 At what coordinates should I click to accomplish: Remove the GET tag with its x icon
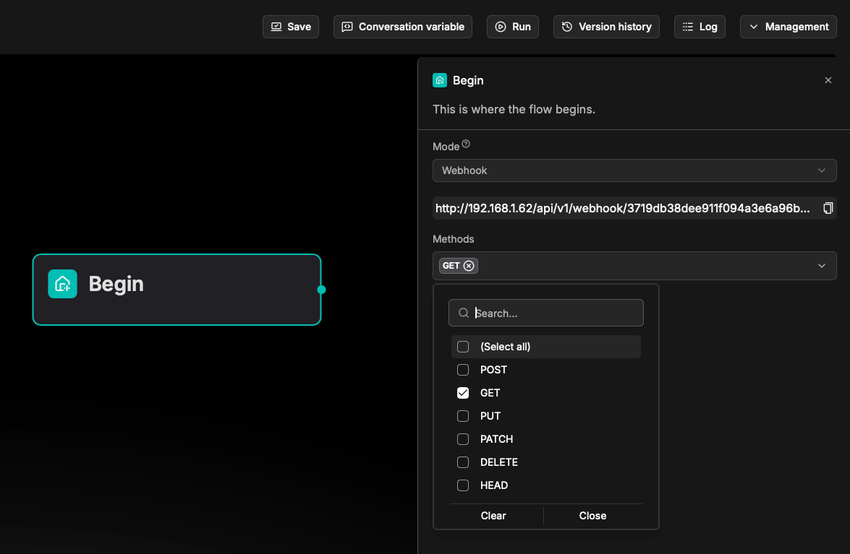click(x=469, y=266)
